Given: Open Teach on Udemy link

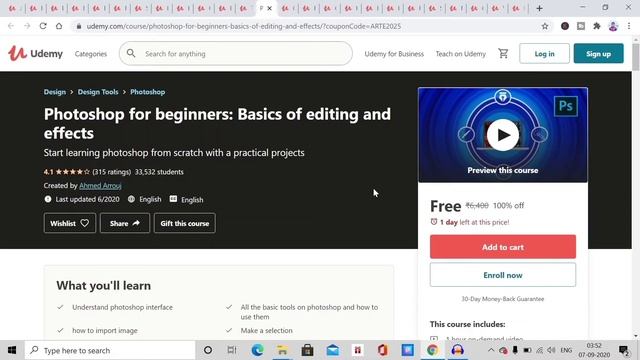Looking at the screenshot, I should [x=460, y=54].
